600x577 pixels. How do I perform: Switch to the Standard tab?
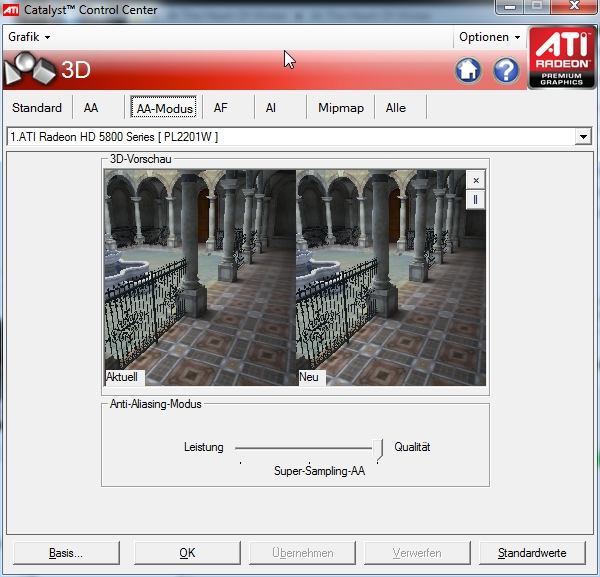coord(37,108)
